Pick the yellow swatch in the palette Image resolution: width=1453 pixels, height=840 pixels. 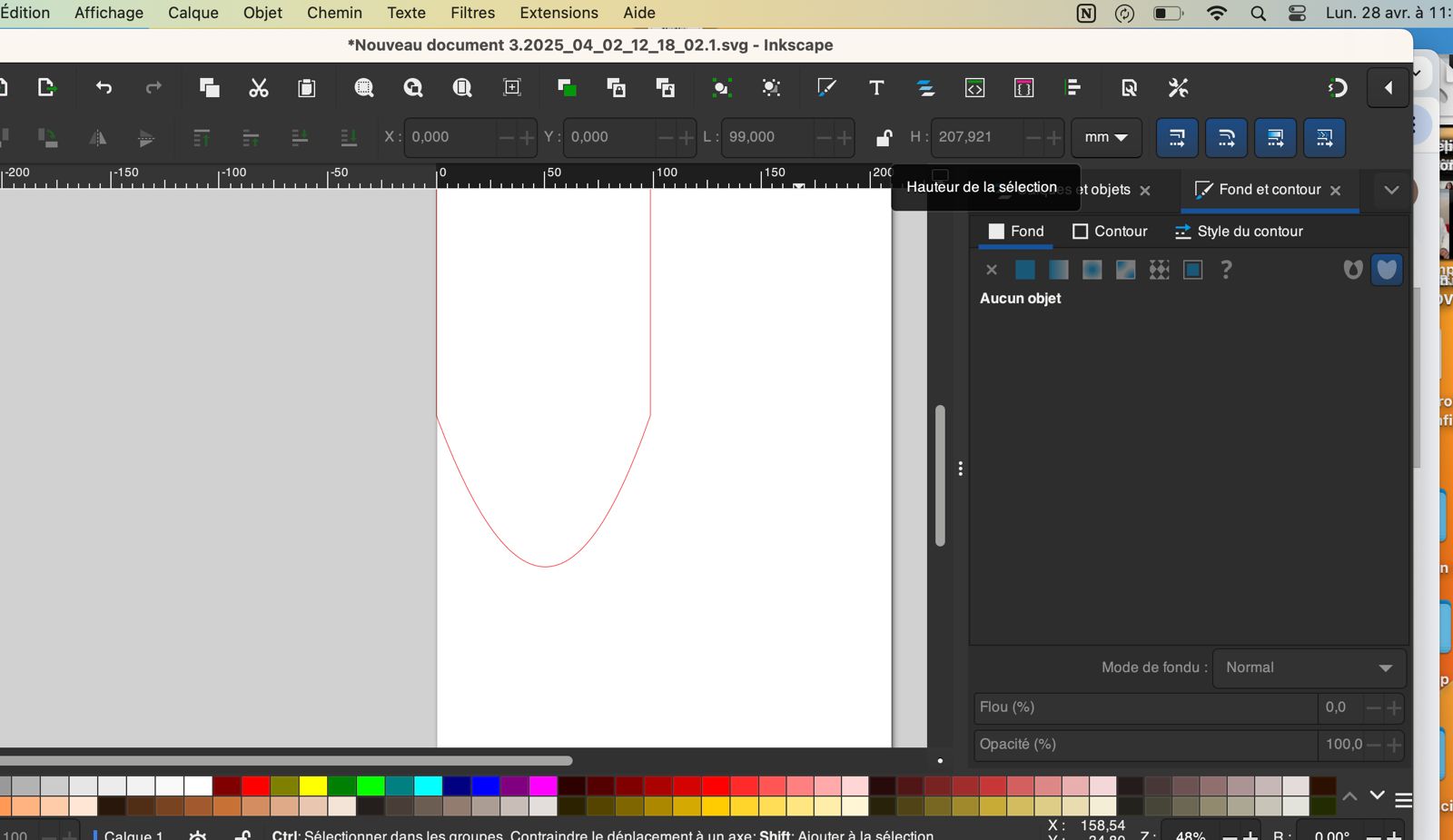[x=313, y=786]
